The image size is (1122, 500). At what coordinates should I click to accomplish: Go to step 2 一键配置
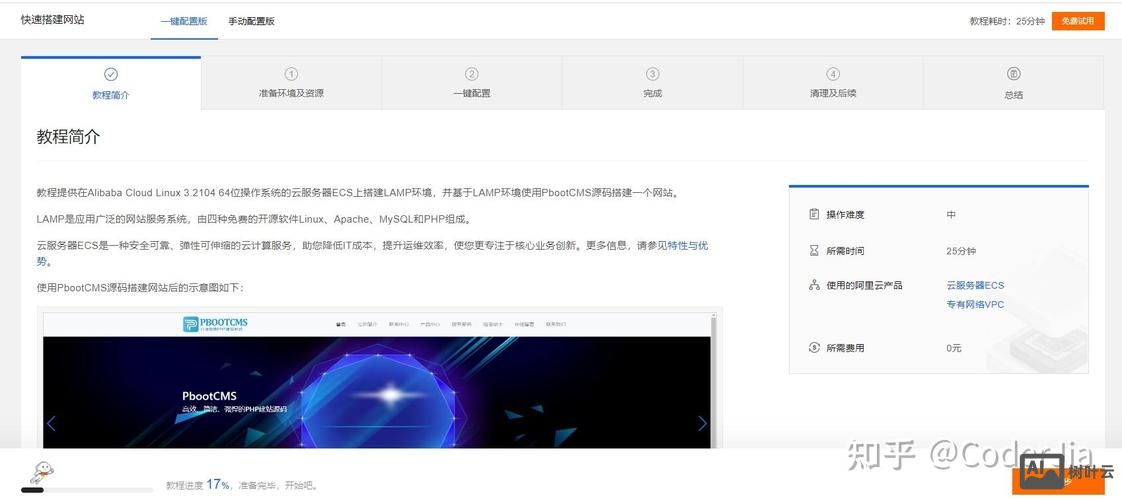(x=472, y=84)
